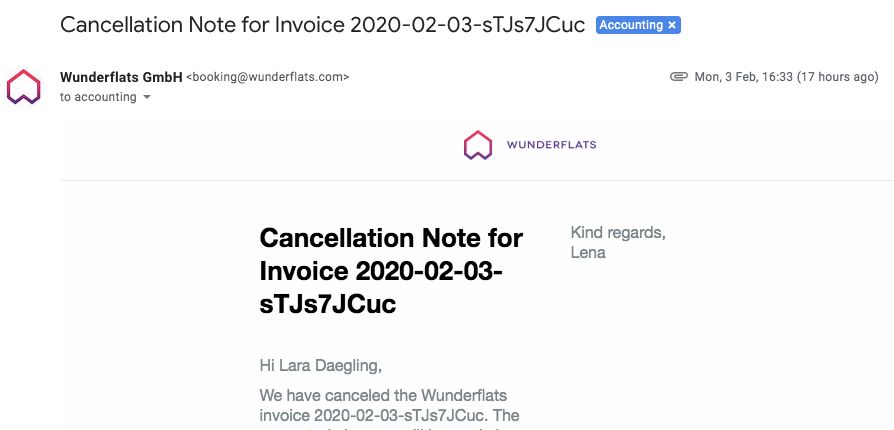Image resolution: width=894 pixels, height=430 pixels.
Task: Click the bold Cancellation Note heading in body
Action: point(391,271)
